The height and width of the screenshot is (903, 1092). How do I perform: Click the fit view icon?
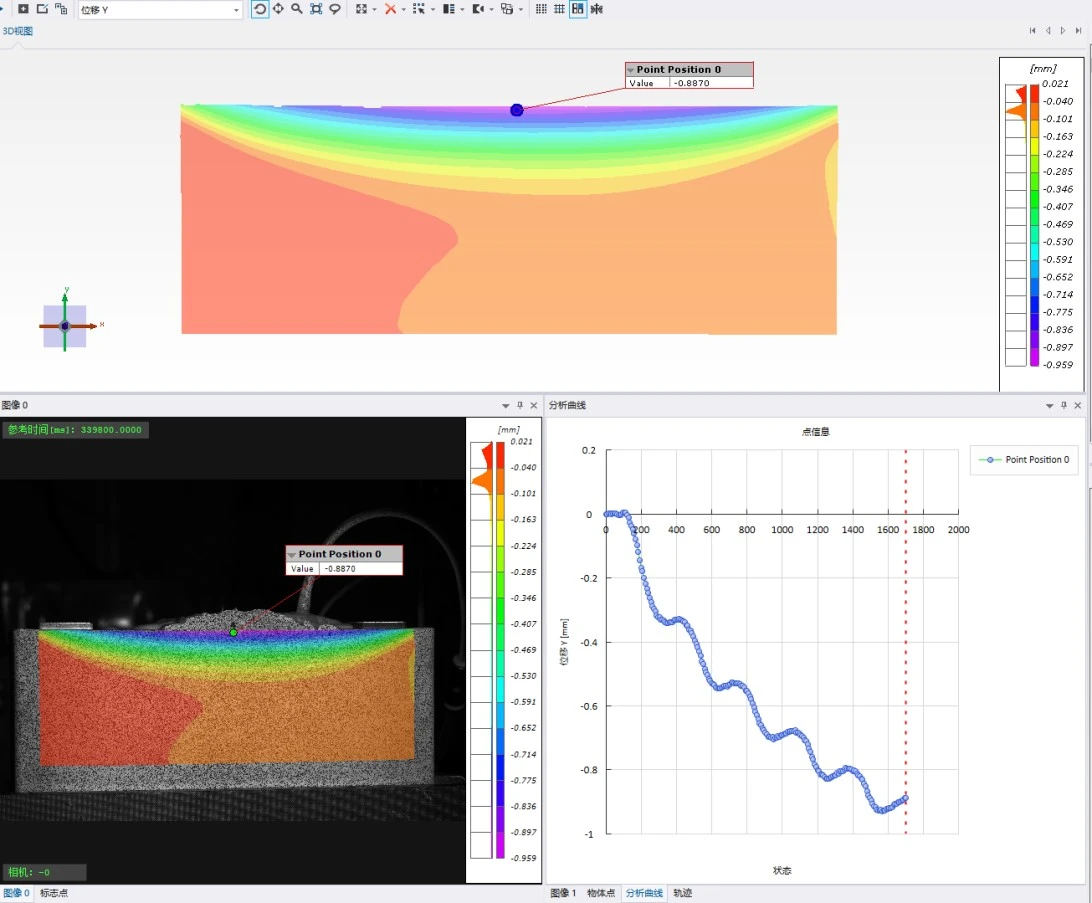pyautogui.click(x=361, y=9)
